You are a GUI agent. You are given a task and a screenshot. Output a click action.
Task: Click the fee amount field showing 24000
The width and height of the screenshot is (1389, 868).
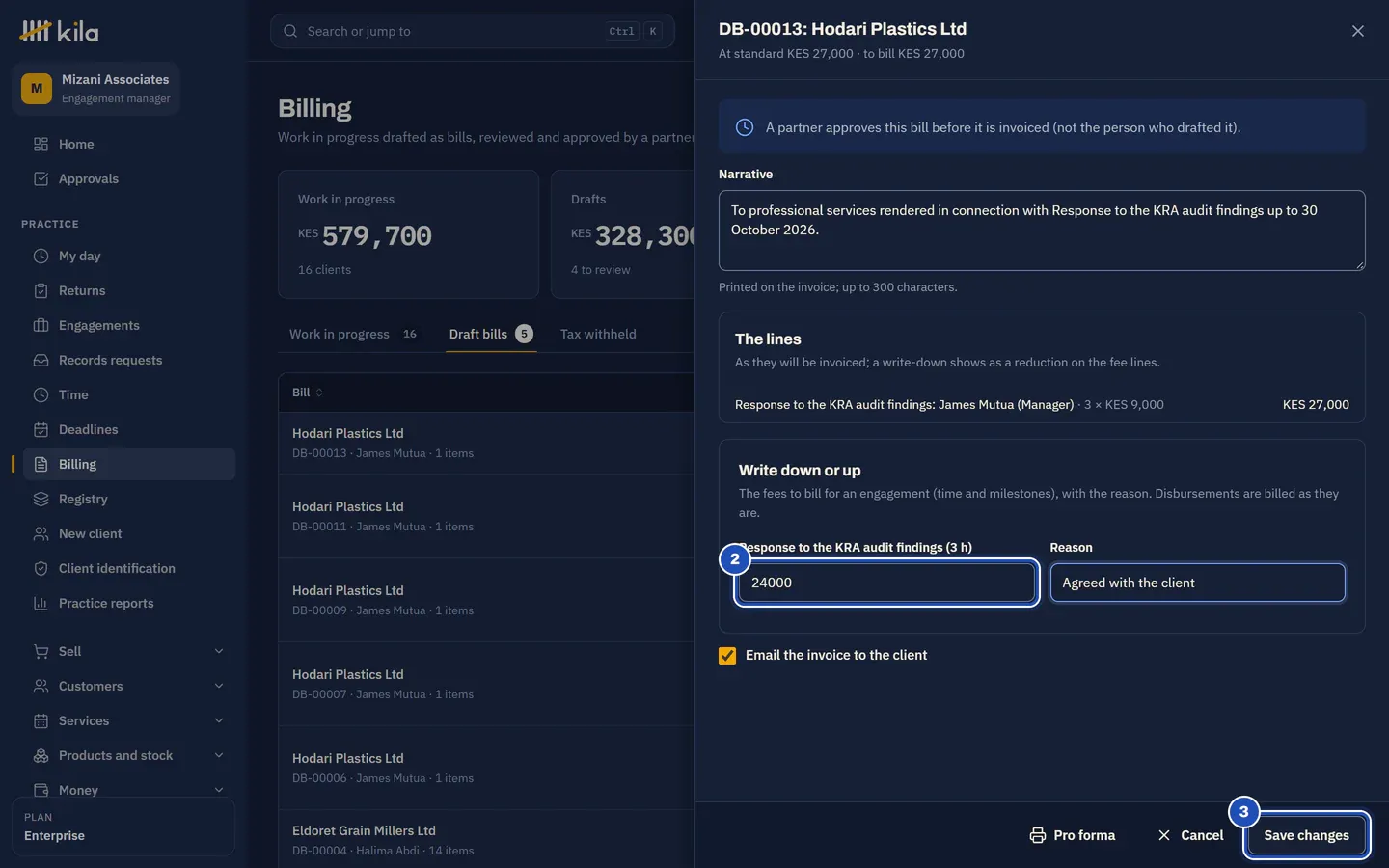[x=886, y=583]
